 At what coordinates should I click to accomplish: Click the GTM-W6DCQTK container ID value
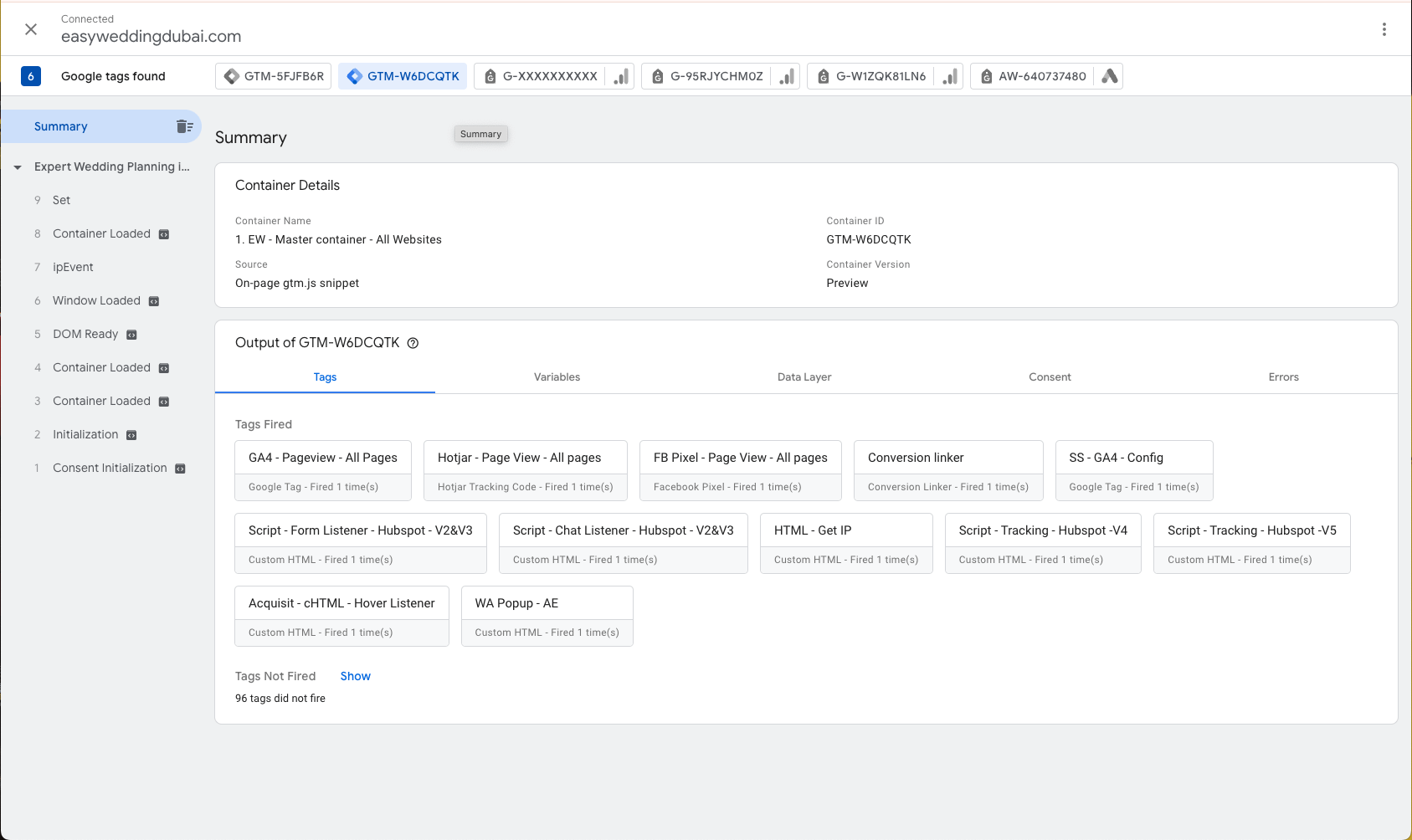pyautogui.click(x=869, y=239)
